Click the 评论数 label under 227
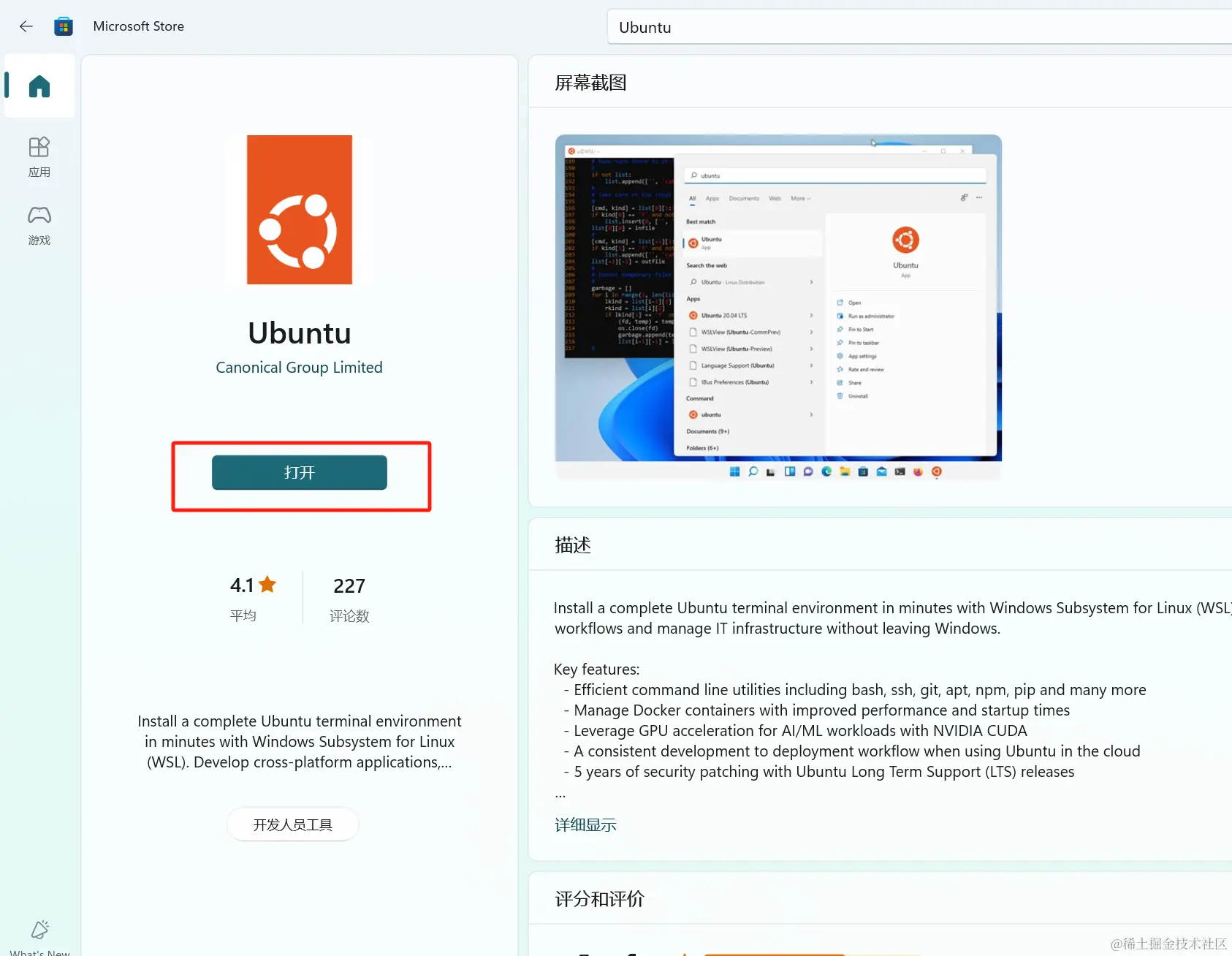Viewport: 1232px width, 956px height. pos(349,616)
